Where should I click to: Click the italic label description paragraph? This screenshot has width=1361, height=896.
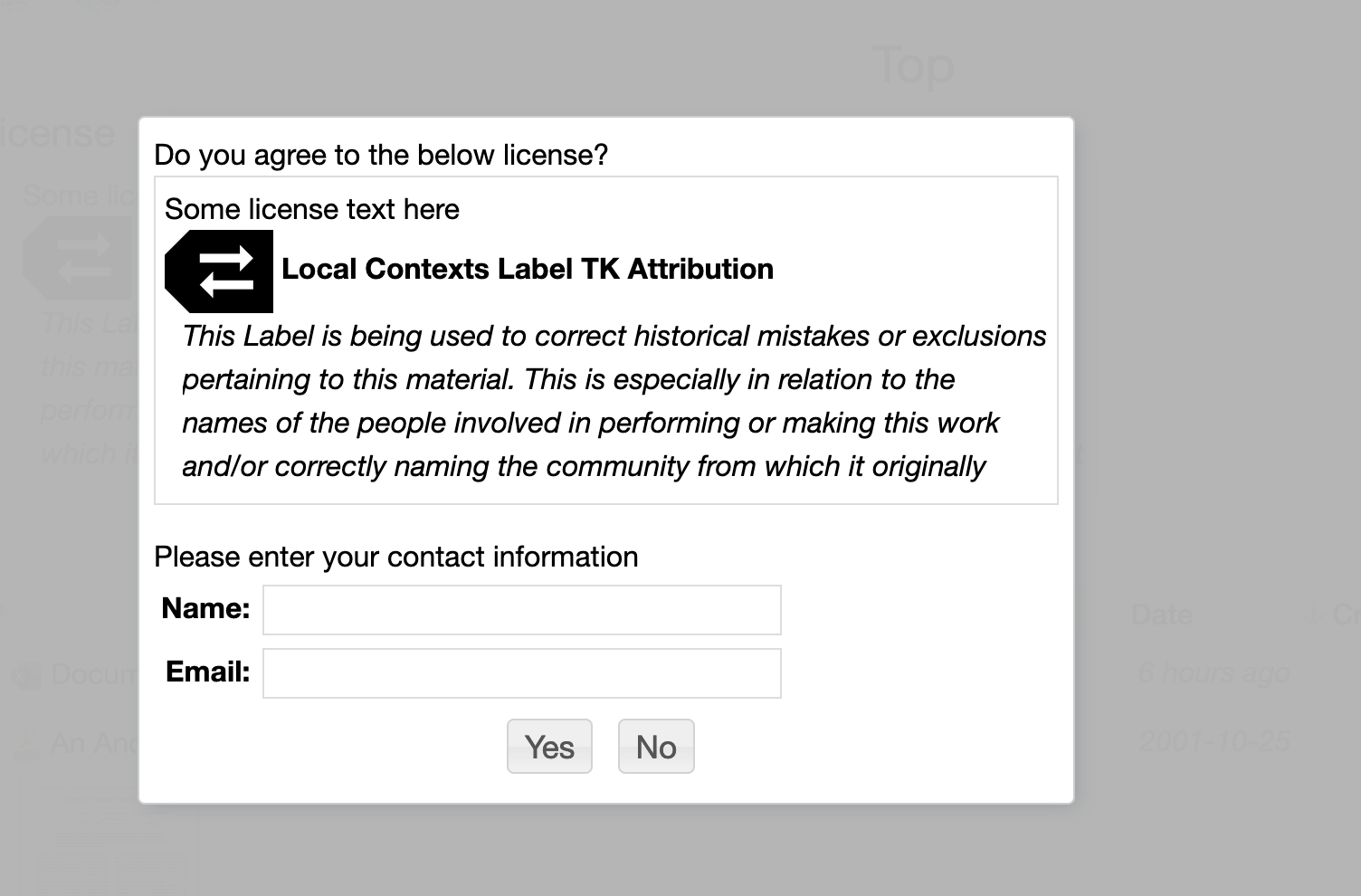point(614,401)
